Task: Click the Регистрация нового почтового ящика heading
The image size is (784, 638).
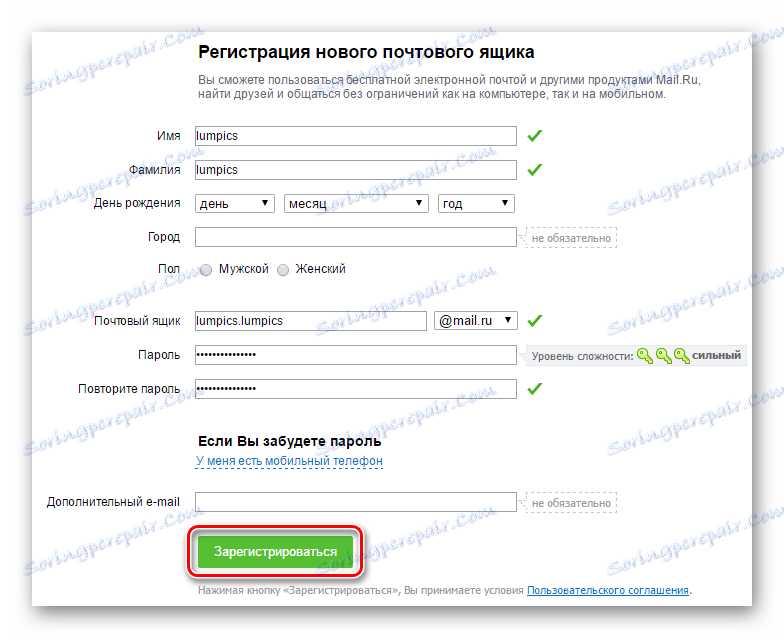Action: click(366, 52)
